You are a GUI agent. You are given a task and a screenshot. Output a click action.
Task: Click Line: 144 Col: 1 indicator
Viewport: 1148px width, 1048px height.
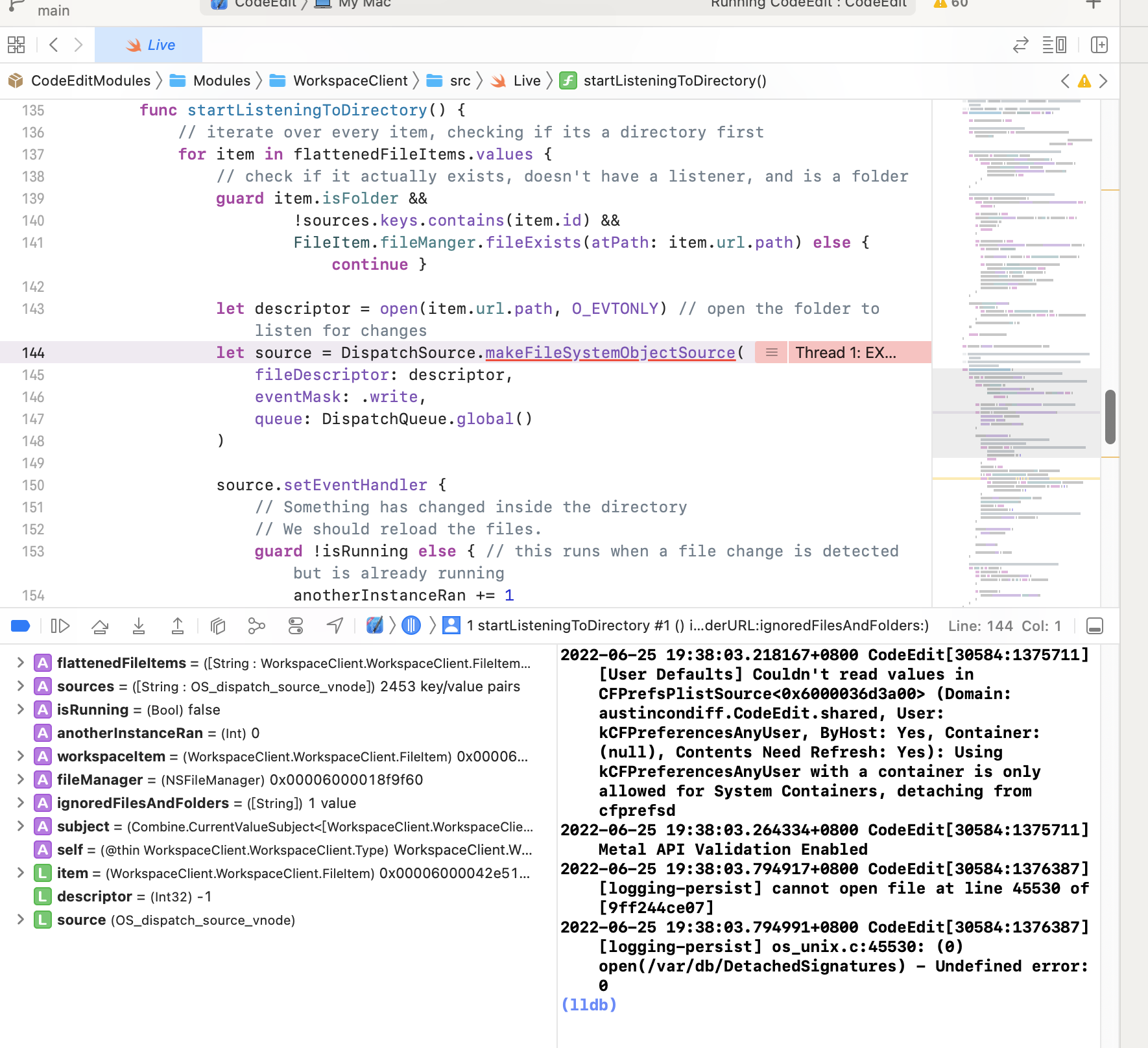1005,626
